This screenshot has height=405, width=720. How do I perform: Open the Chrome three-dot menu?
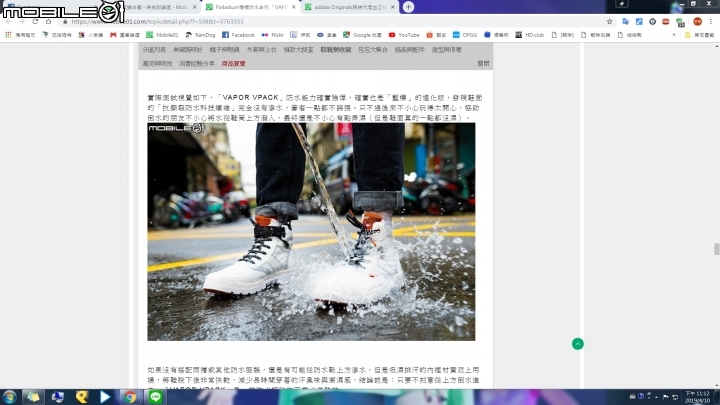(711, 22)
